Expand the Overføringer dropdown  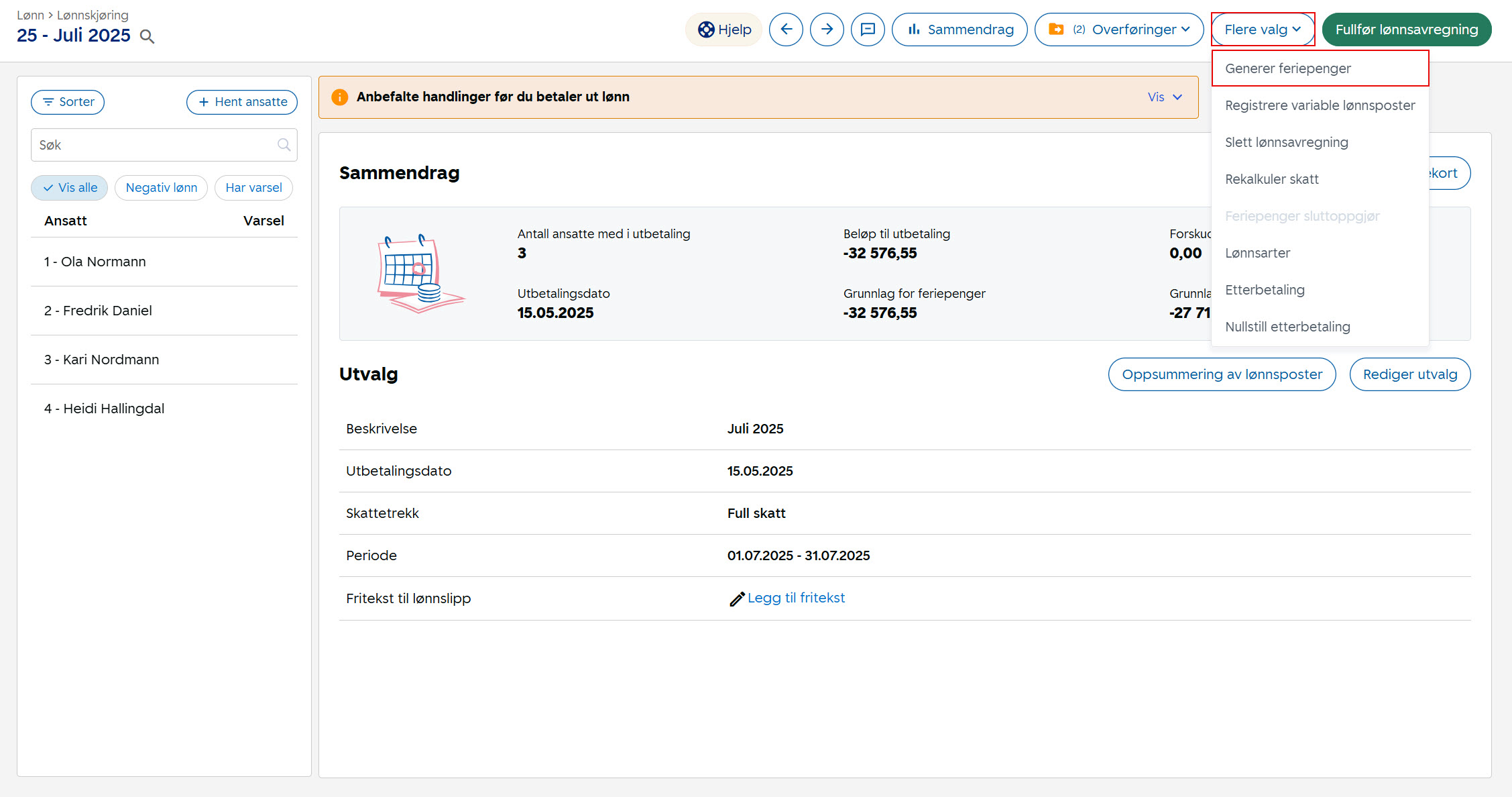point(1119,30)
